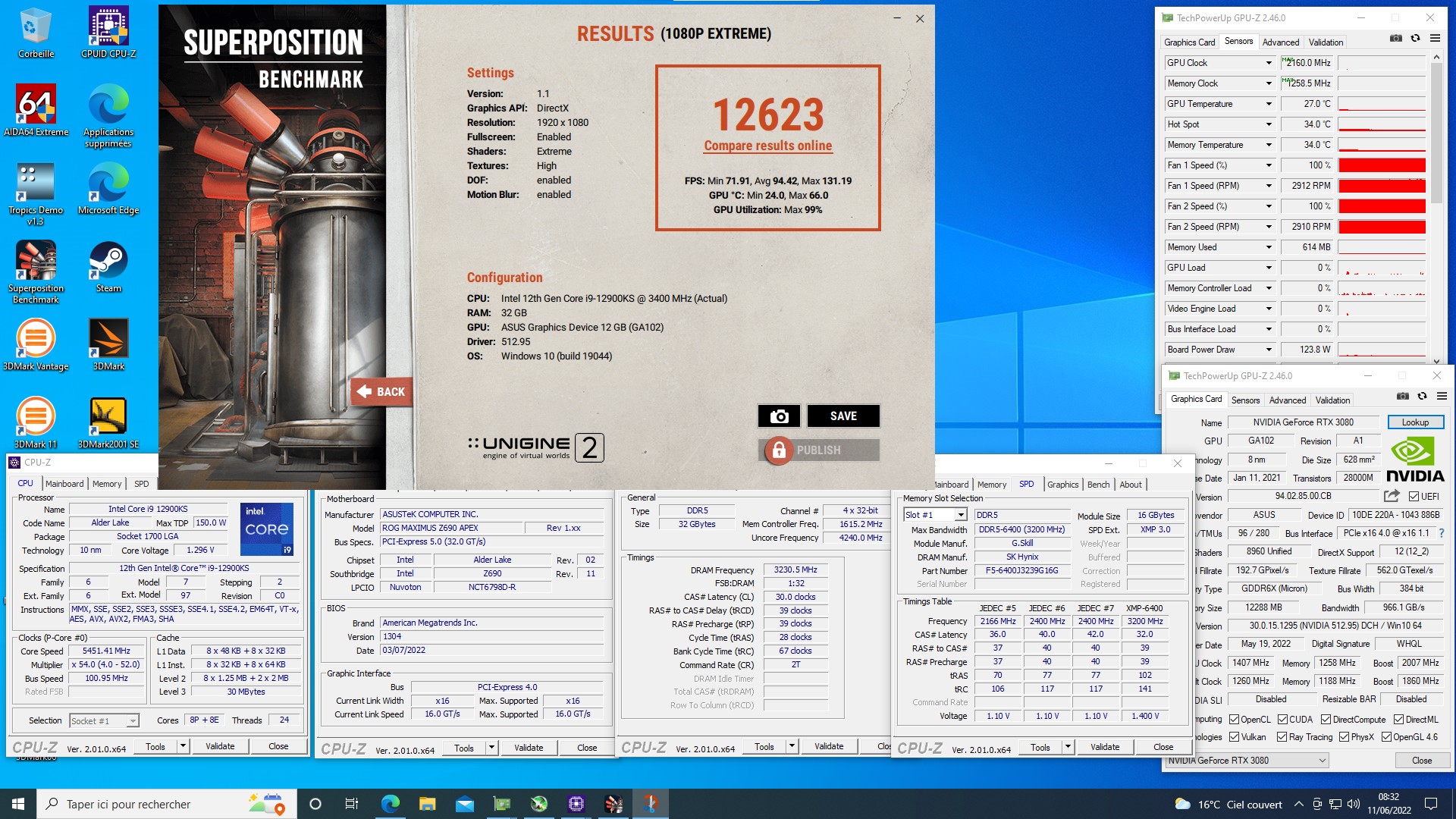This screenshot has width=1456, height=819.
Task: Open Task View on taskbar
Action: pyautogui.click(x=352, y=804)
